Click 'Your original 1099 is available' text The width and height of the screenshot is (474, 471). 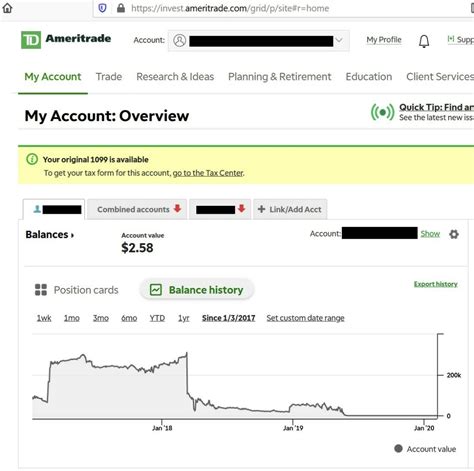tap(96, 159)
